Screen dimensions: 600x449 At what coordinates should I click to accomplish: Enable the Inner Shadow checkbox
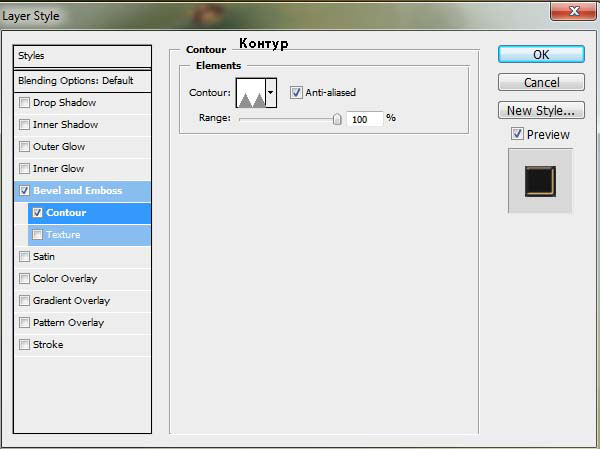24,124
